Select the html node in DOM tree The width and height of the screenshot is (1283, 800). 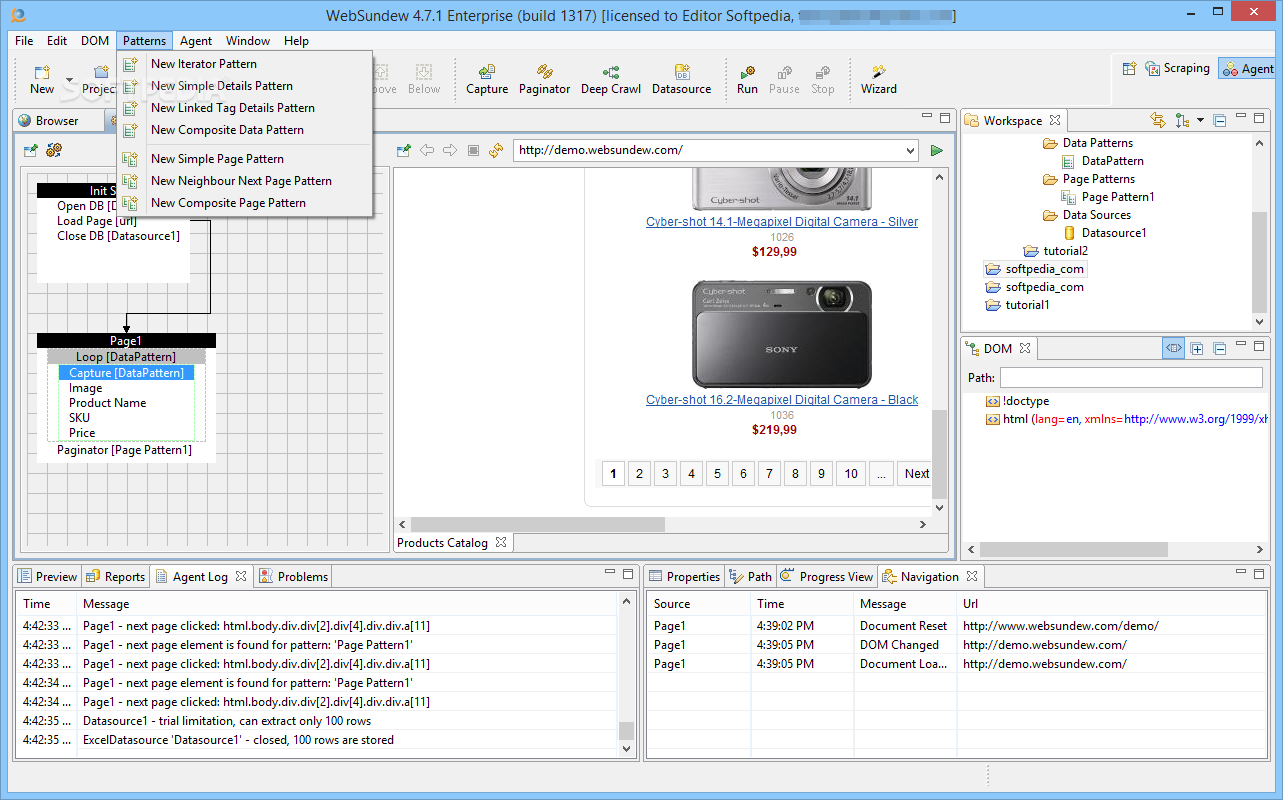point(1127,419)
